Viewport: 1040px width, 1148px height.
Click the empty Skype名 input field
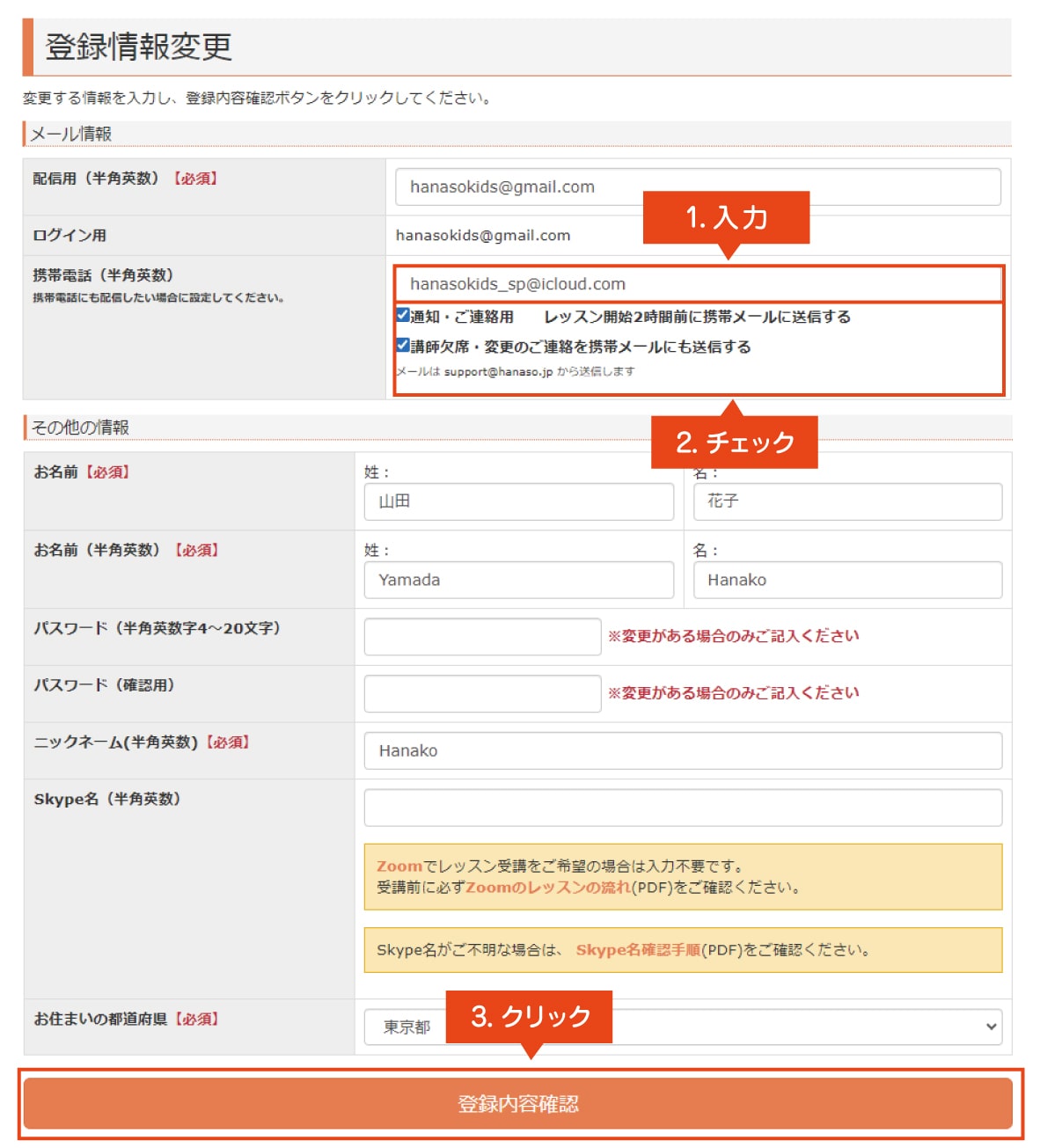(x=683, y=807)
